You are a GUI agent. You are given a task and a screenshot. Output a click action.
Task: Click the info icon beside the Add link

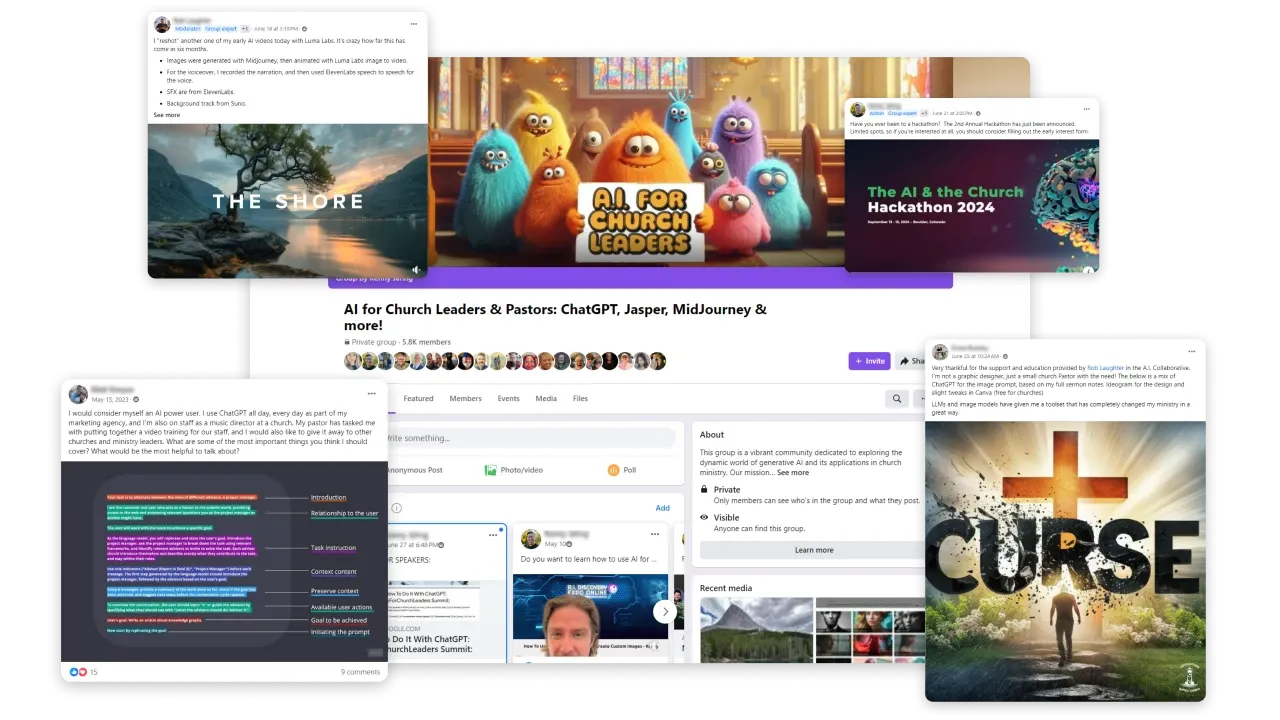tap(397, 508)
